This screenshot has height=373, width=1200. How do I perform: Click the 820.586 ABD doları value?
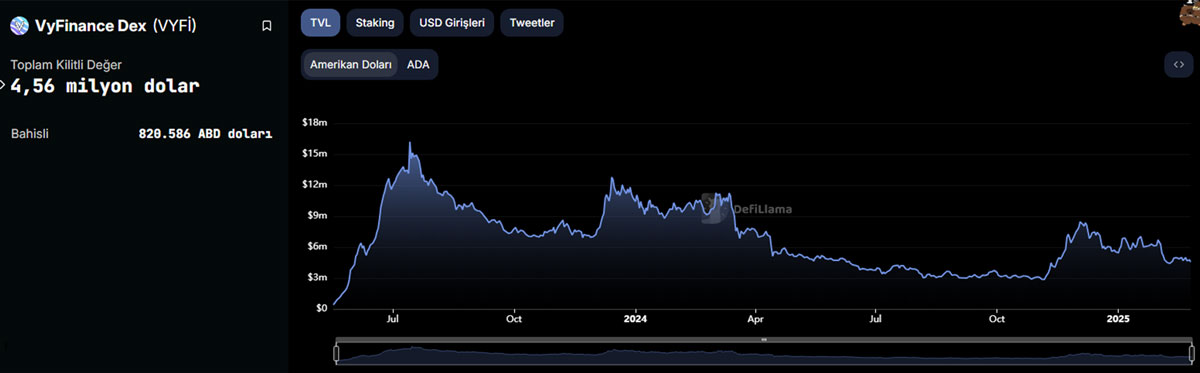coord(205,134)
